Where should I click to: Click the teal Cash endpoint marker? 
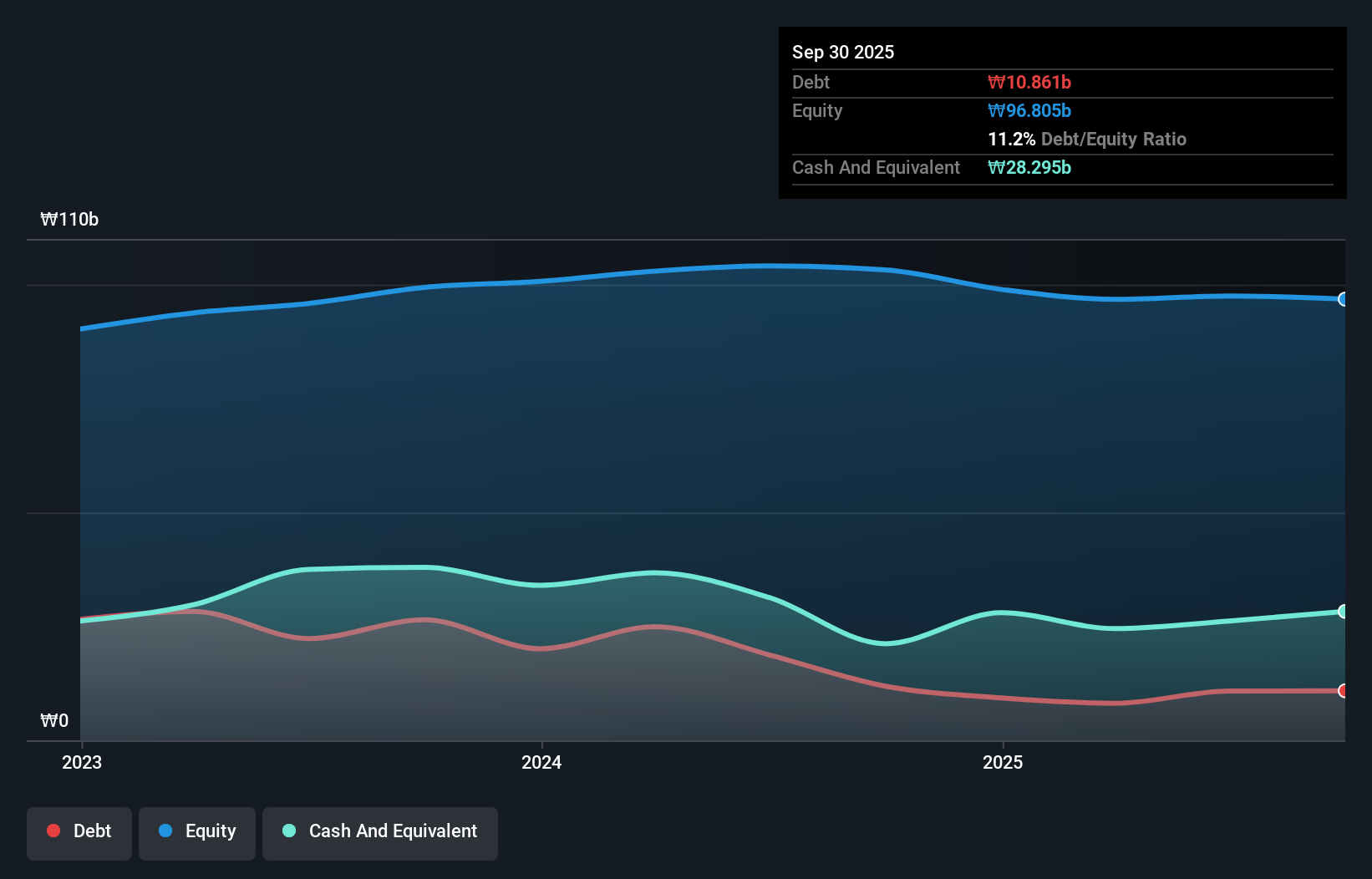pos(1343,612)
